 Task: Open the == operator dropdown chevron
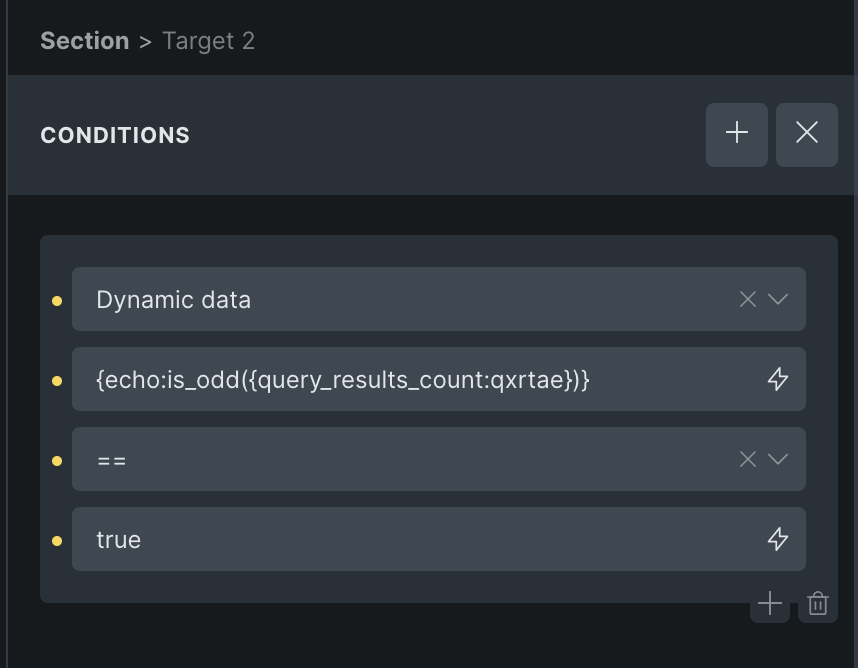pyautogui.click(x=778, y=459)
